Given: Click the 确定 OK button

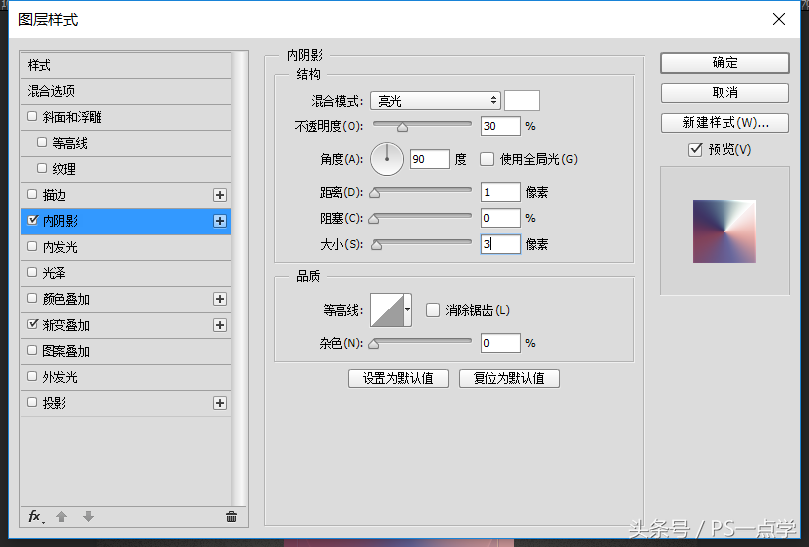Looking at the screenshot, I should click(724, 63).
